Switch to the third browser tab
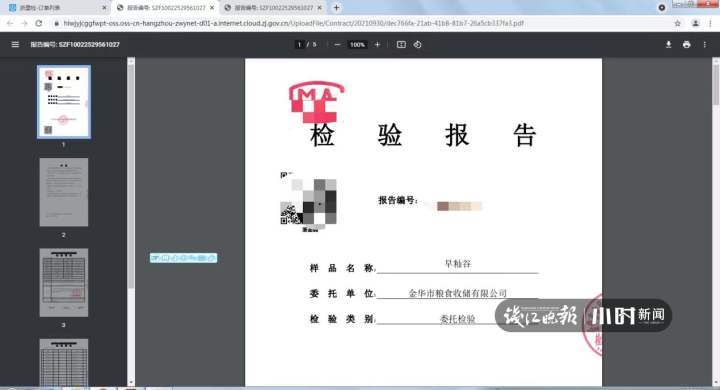Viewport: 720px width, 390px height. (x=273, y=8)
